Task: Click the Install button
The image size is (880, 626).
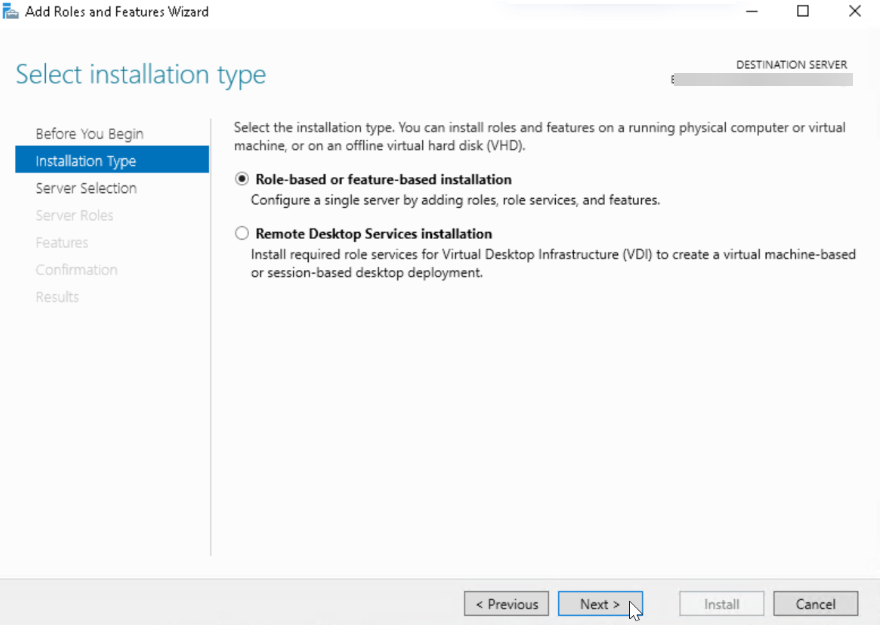Action: (721, 603)
